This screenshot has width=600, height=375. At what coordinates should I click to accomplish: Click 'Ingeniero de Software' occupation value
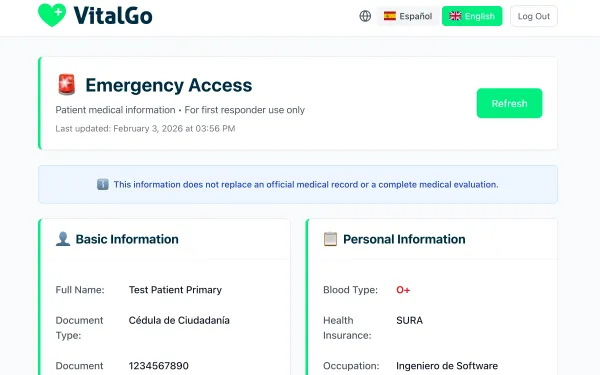pyautogui.click(x=447, y=365)
